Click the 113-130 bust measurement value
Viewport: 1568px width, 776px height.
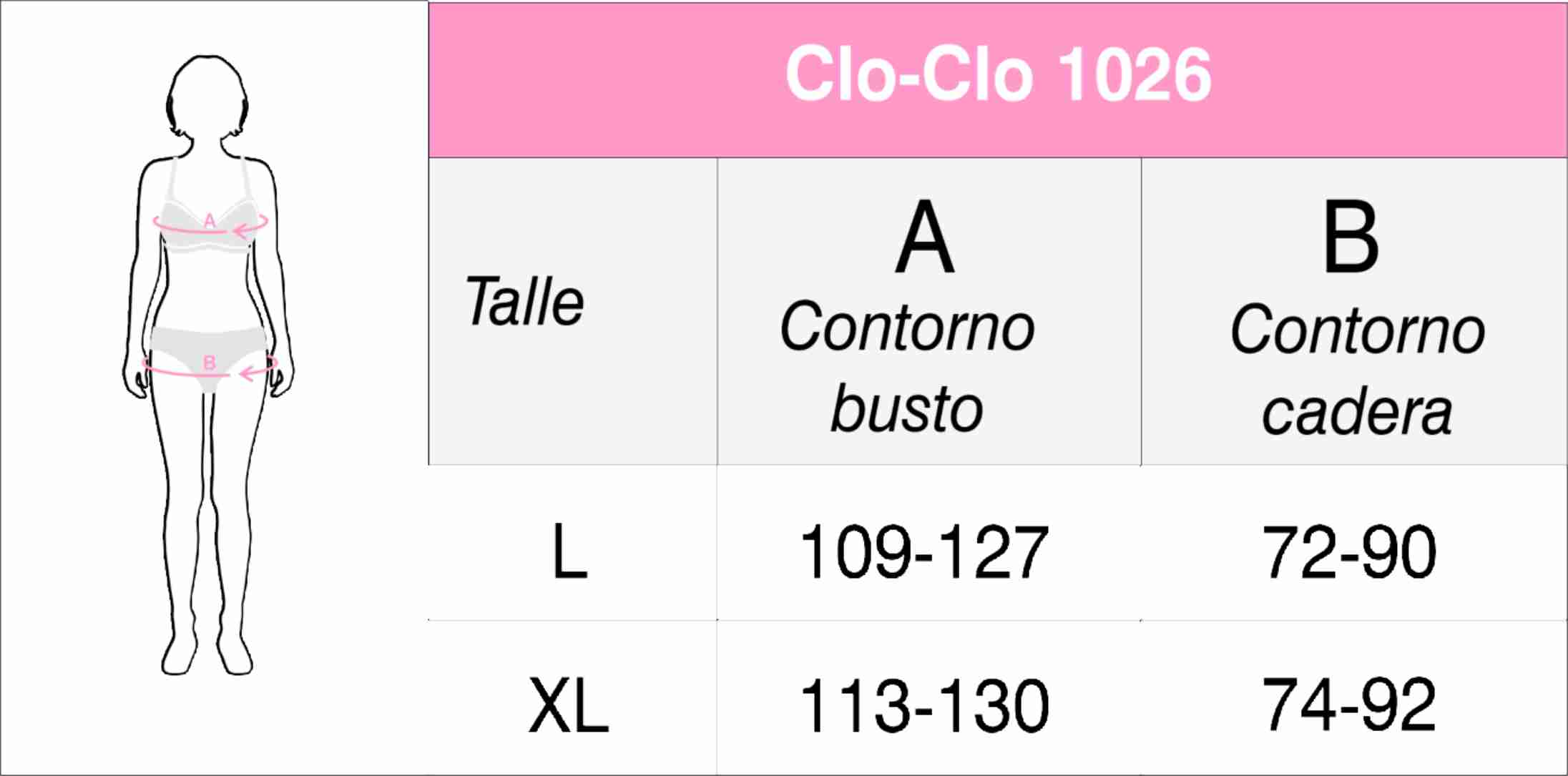pyautogui.click(x=923, y=707)
